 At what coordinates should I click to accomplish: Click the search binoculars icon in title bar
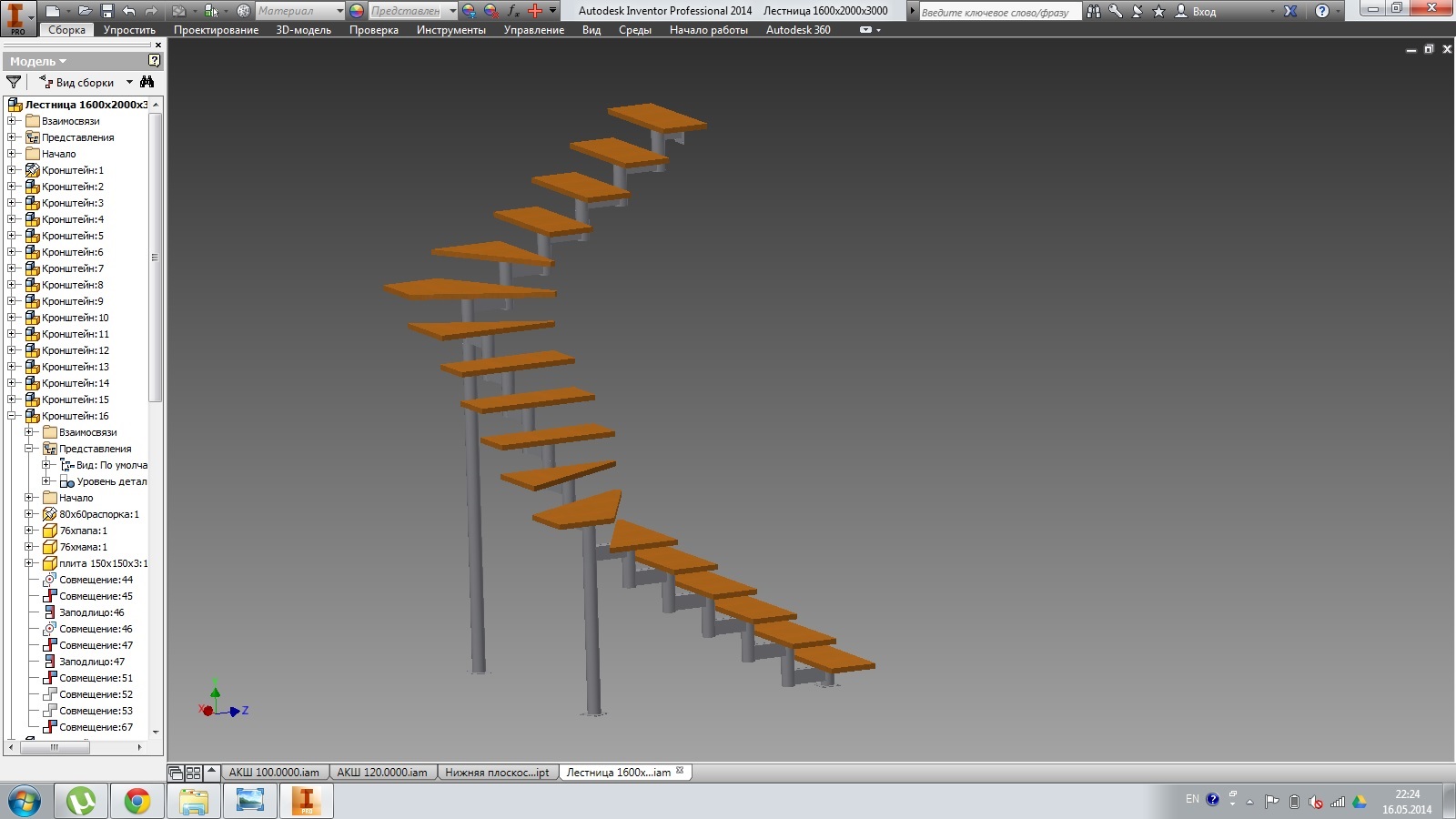pyautogui.click(x=1094, y=11)
